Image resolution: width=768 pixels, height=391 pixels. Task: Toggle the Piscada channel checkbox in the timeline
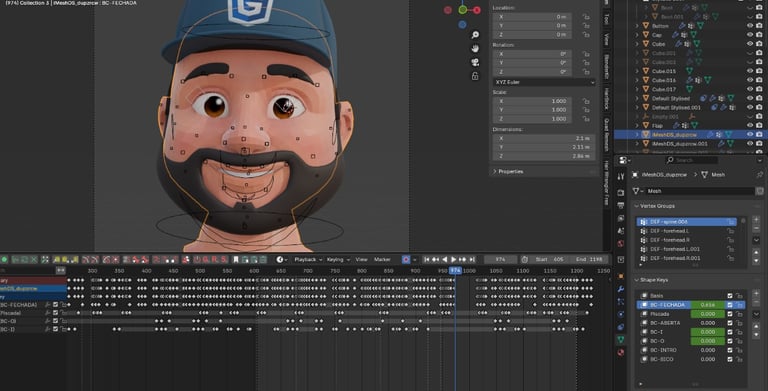pyautogui.click(x=55, y=313)
